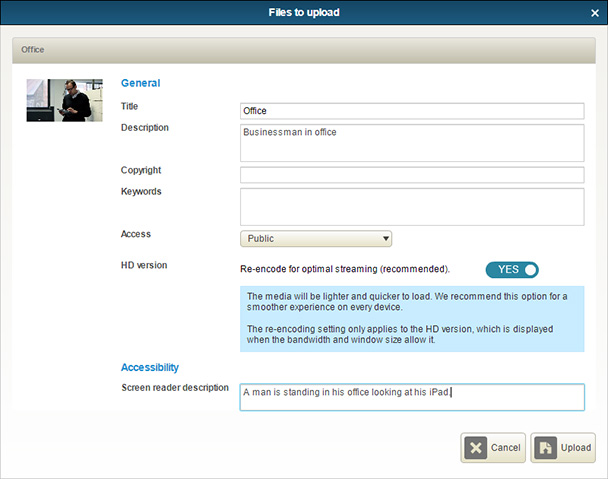Click the empty Keywords text box
The image size is (608, 479).
click(x=412, y=206)
